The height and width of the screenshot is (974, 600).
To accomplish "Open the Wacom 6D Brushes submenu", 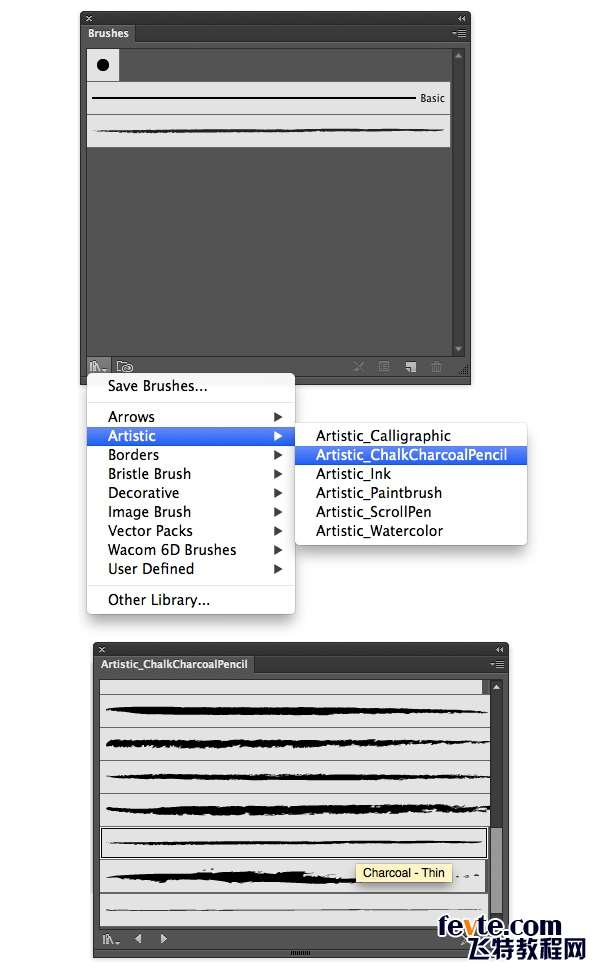I will tap(191, 550).
